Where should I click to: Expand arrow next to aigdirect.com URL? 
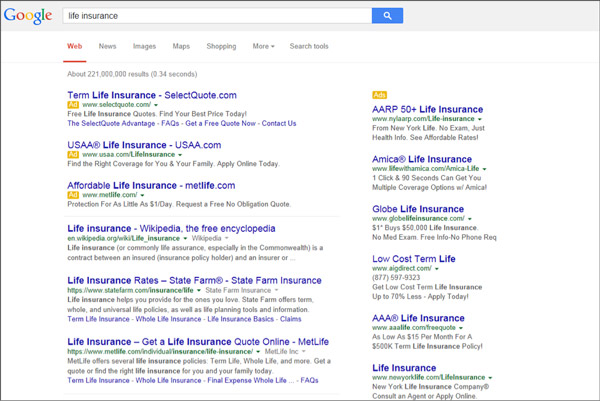click(x=437, y=269)
